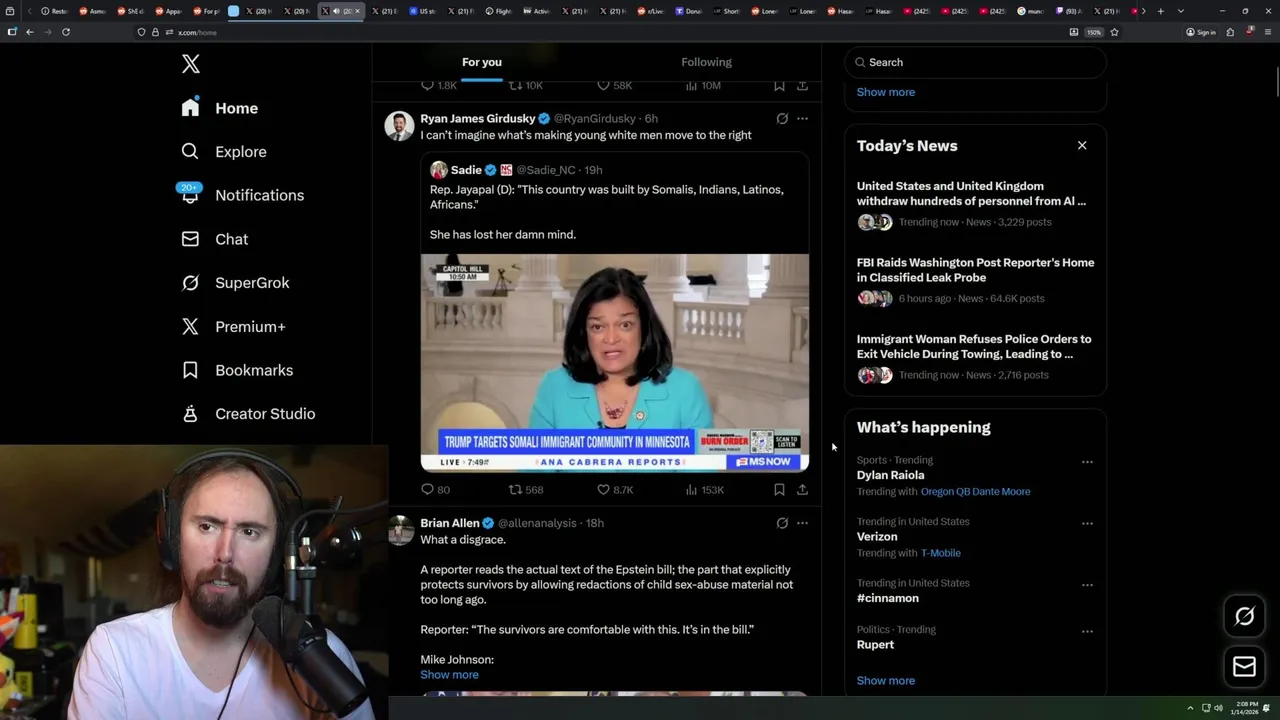Expand the browser tab list dropdown
1280x720 pixels.
(1181, 11)
